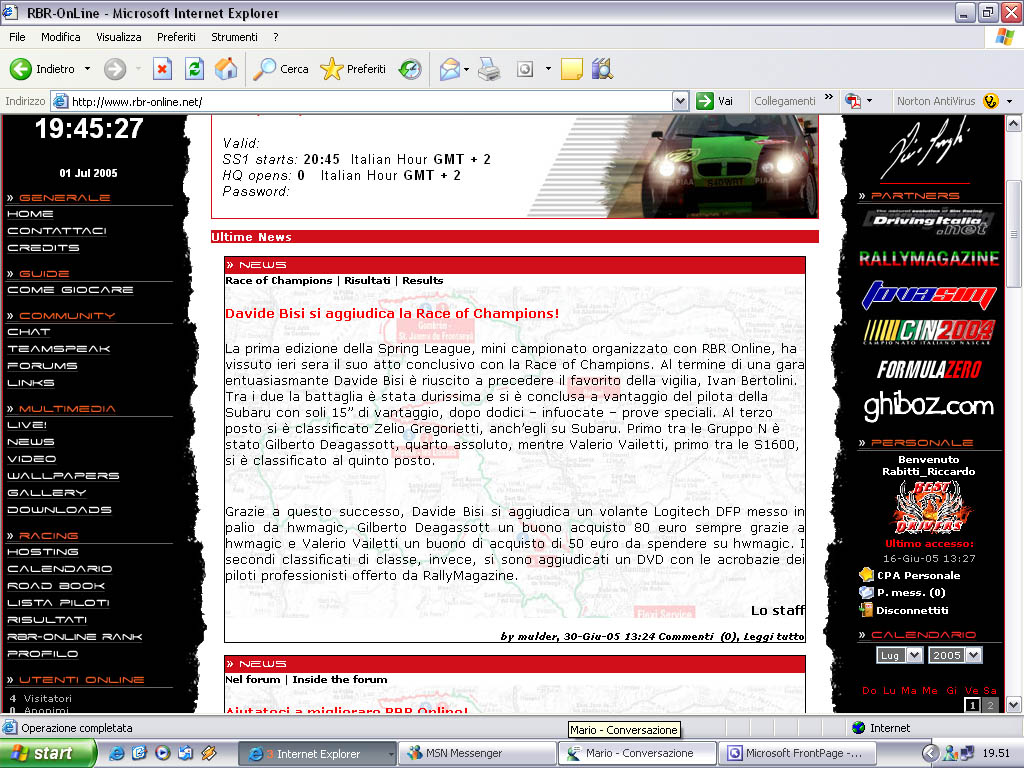
Task: Open the Modifica menu
Action: (x=61, y=37)
